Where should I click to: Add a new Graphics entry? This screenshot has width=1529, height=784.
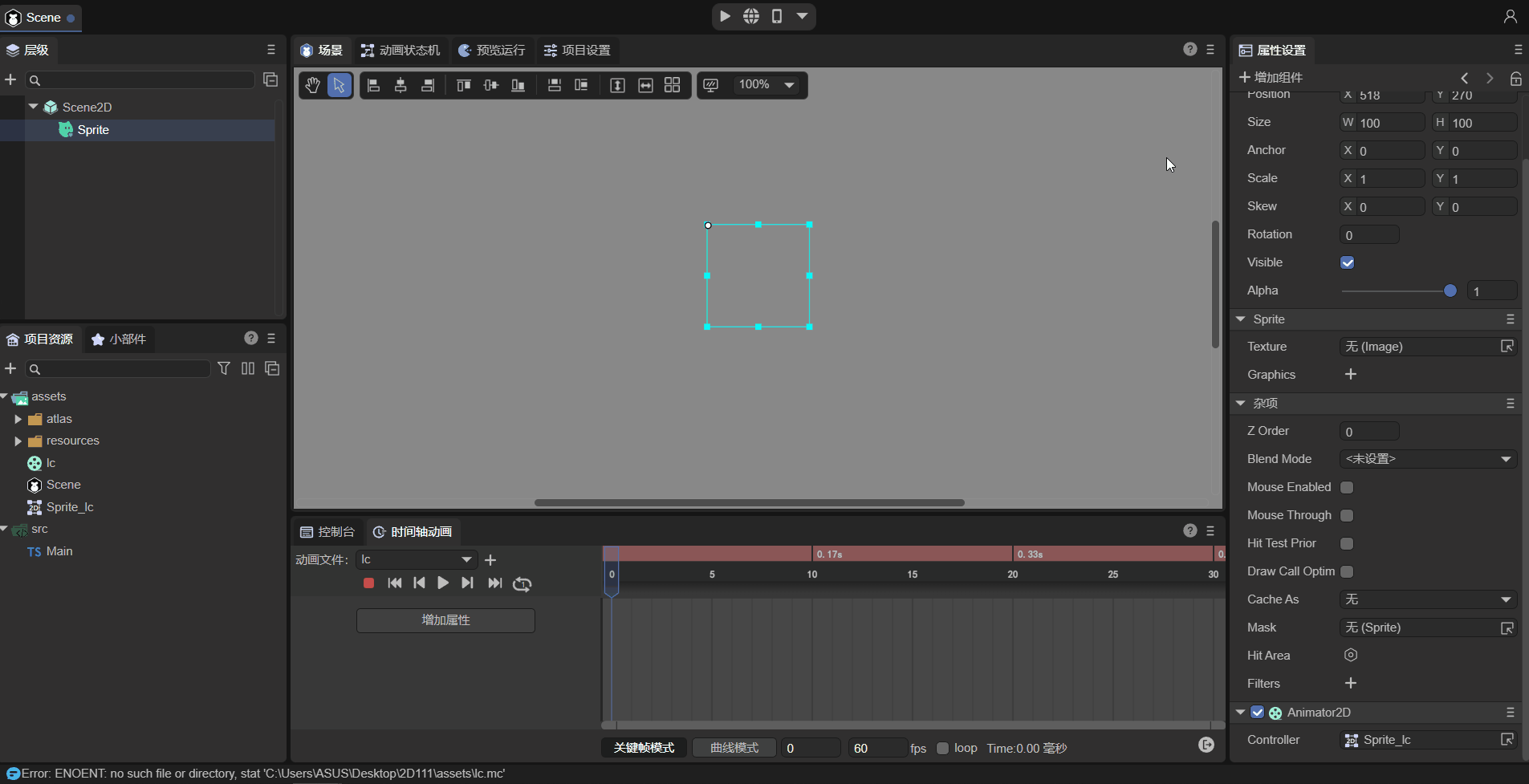(1351, 375)
